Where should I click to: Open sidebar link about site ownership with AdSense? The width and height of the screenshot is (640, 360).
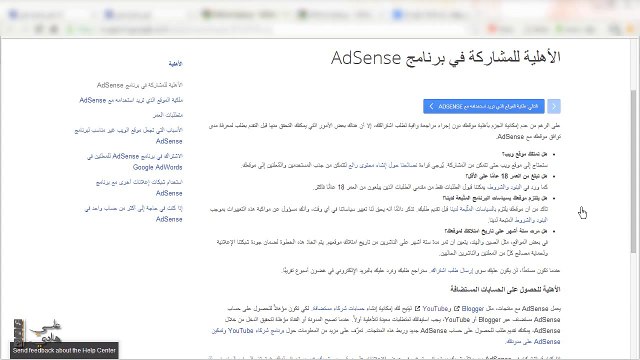tap(131, 100)
